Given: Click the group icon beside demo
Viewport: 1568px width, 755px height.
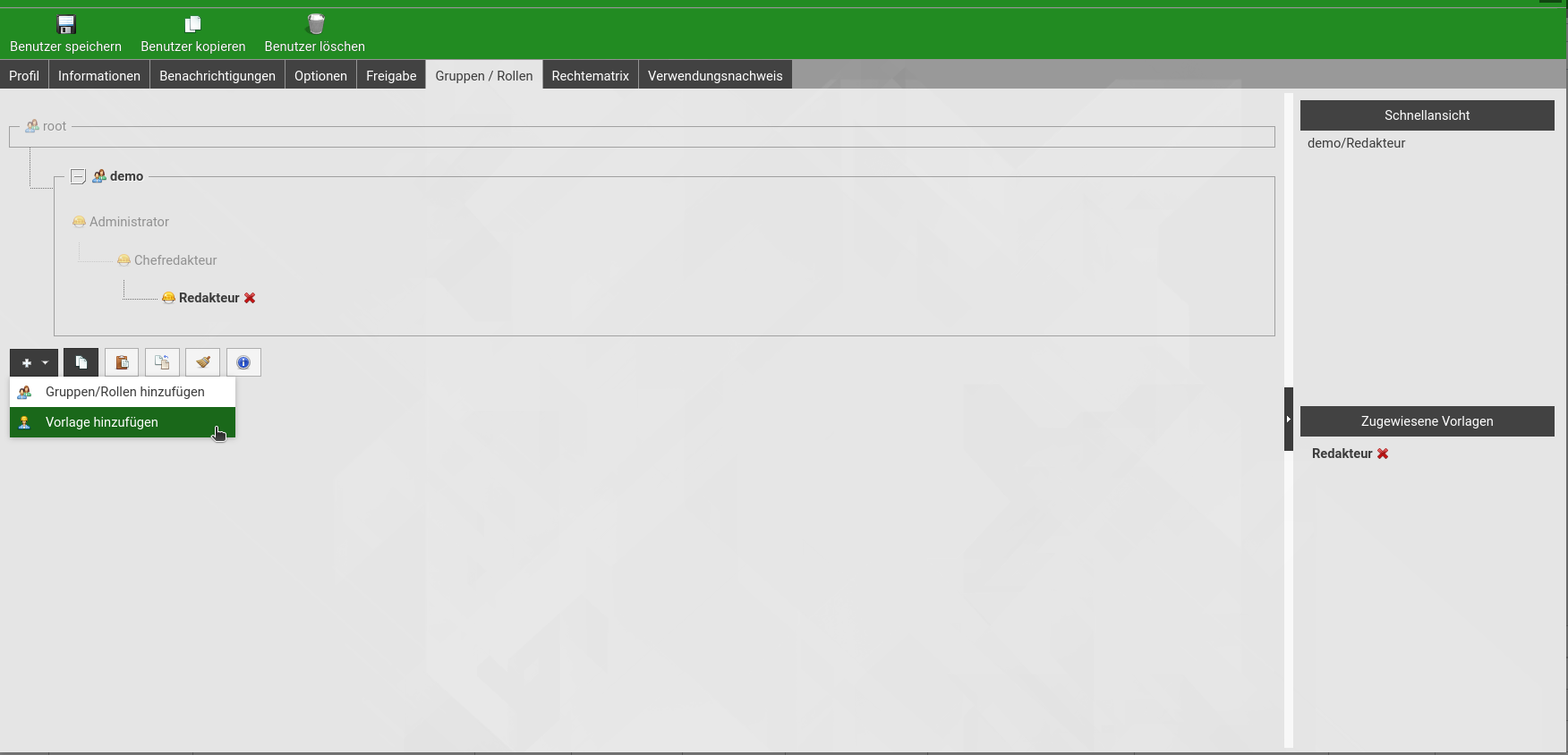Looking at the screenshot, I should click(99, 176).
